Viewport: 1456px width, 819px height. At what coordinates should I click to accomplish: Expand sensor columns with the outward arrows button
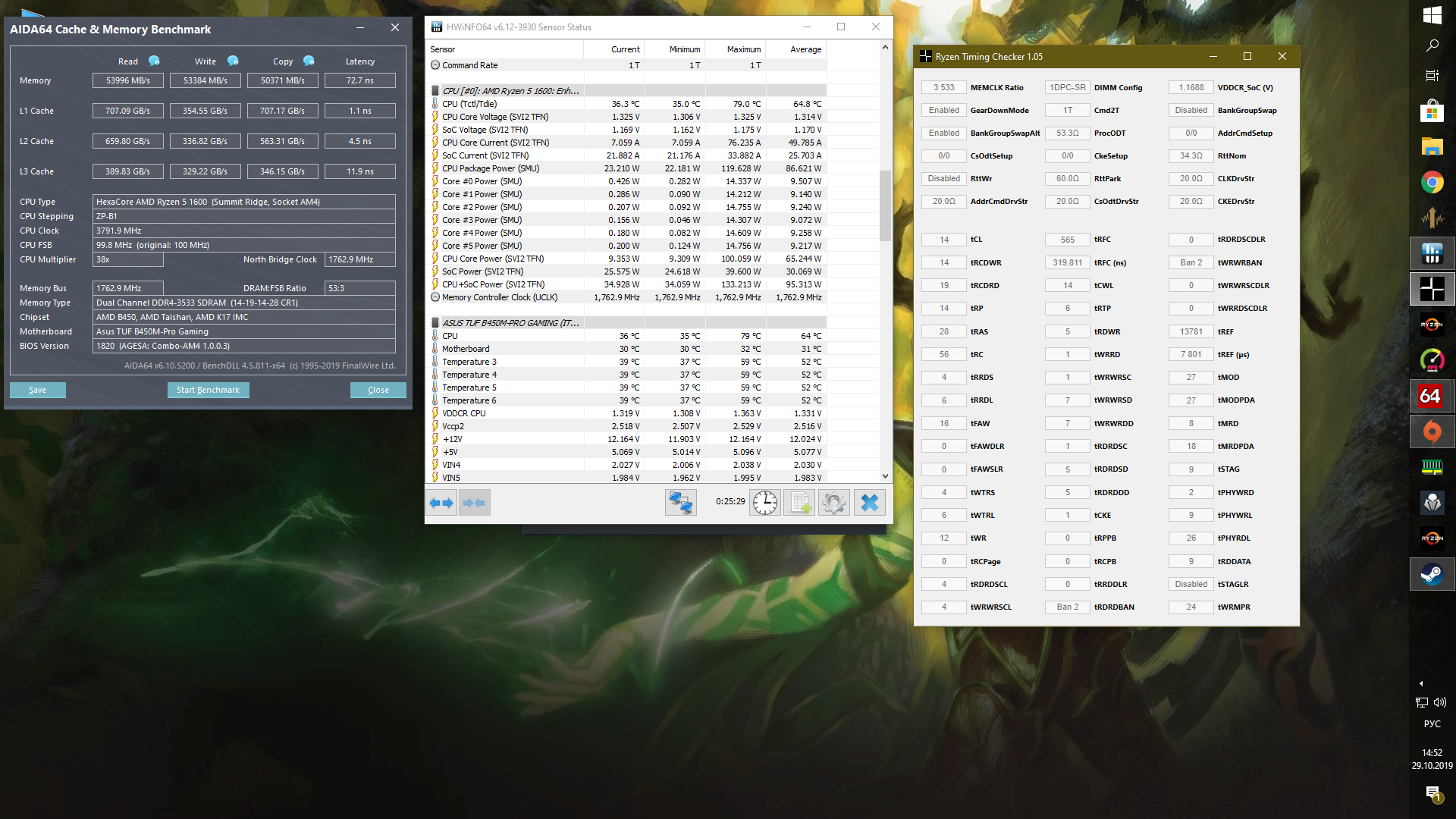click(x=441, y=503)
